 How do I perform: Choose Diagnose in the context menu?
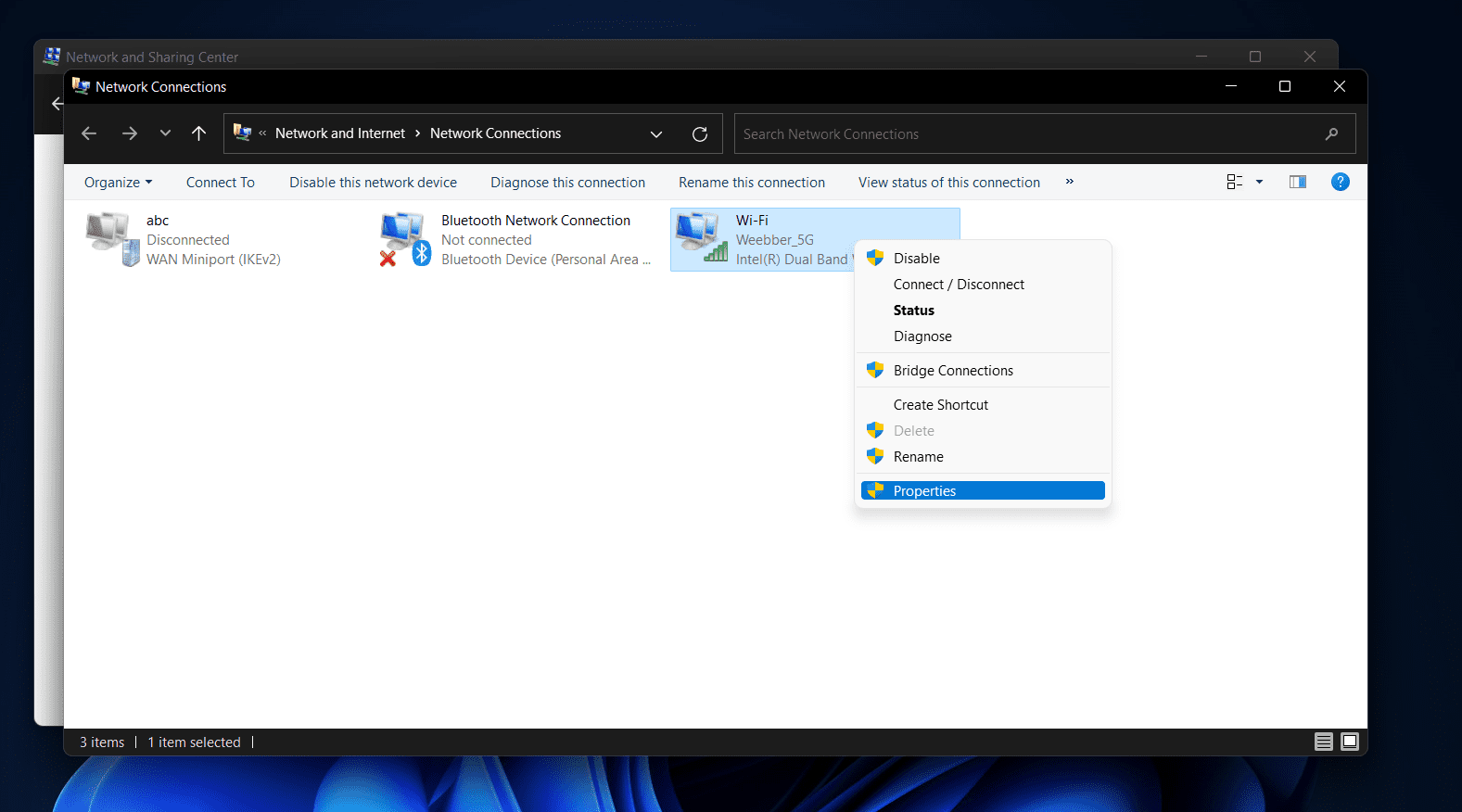[x=983, y=336]
